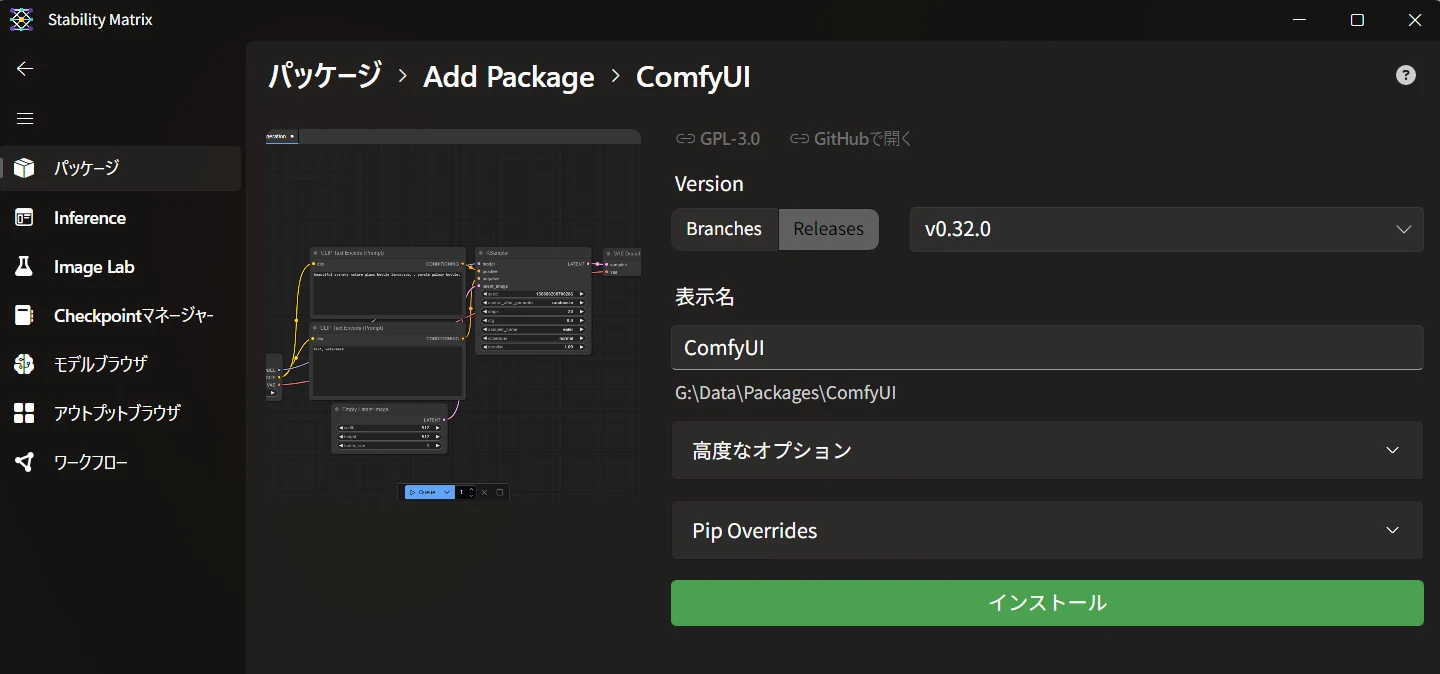Image resolution: width=1440 pixels, height=674 pixels.
Task: Click the green インストール button
Action: coord(1047,603)
